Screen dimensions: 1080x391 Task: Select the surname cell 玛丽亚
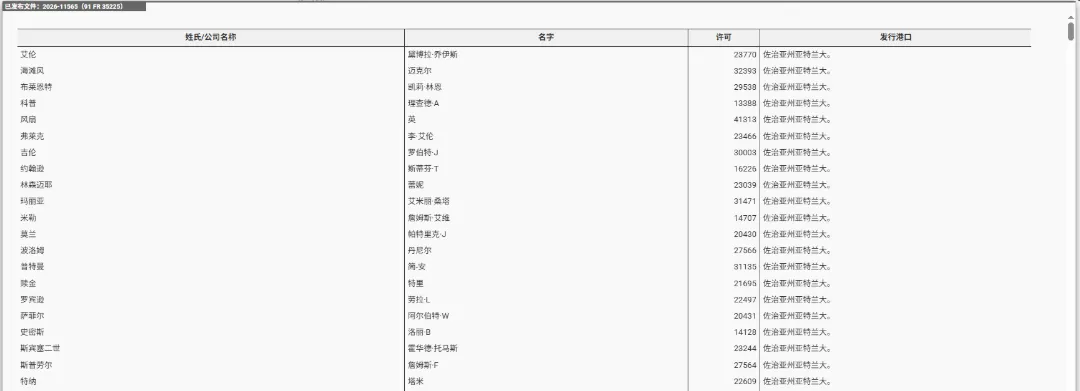[32, 202]
